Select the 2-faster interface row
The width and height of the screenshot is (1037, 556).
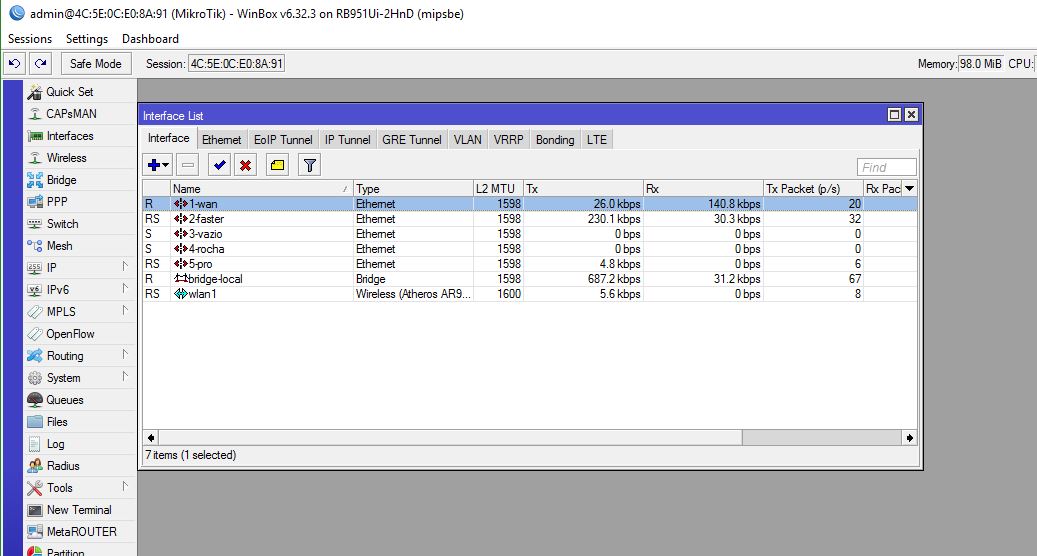(530, 219)
